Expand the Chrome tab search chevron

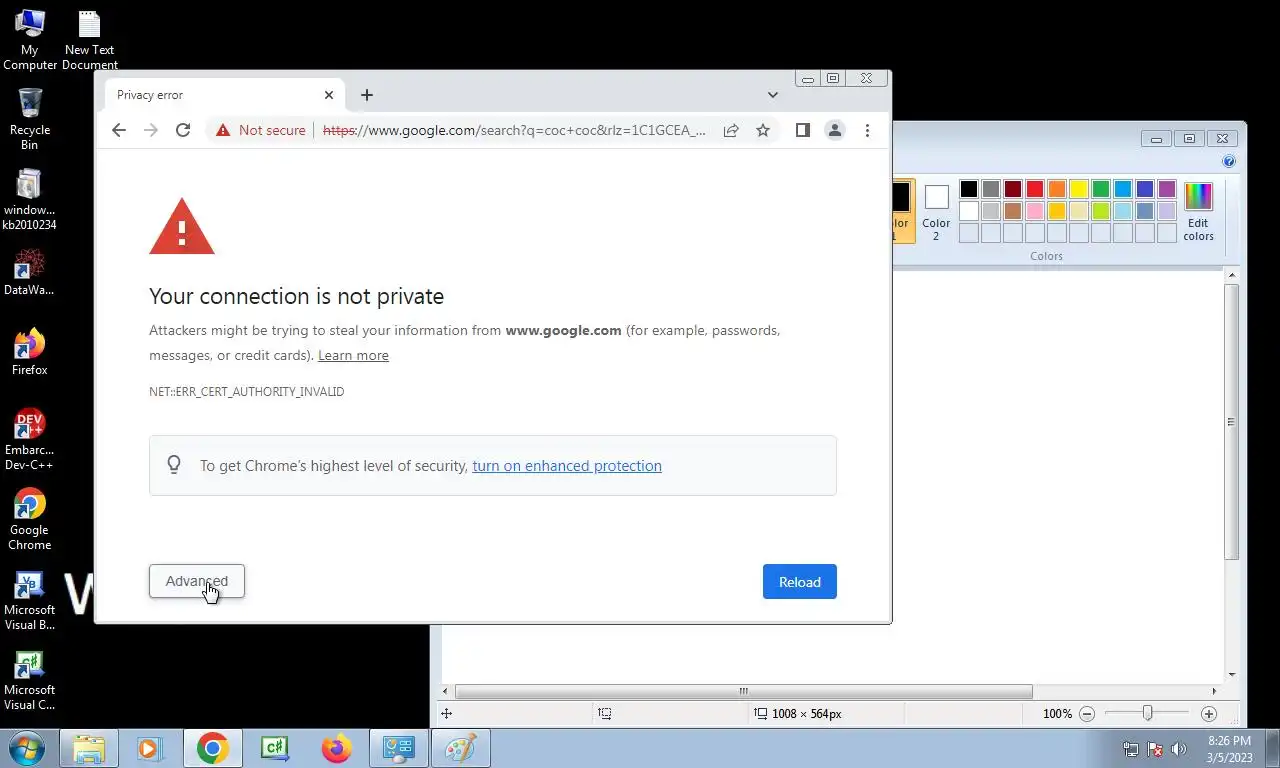(x=772, y=95)
